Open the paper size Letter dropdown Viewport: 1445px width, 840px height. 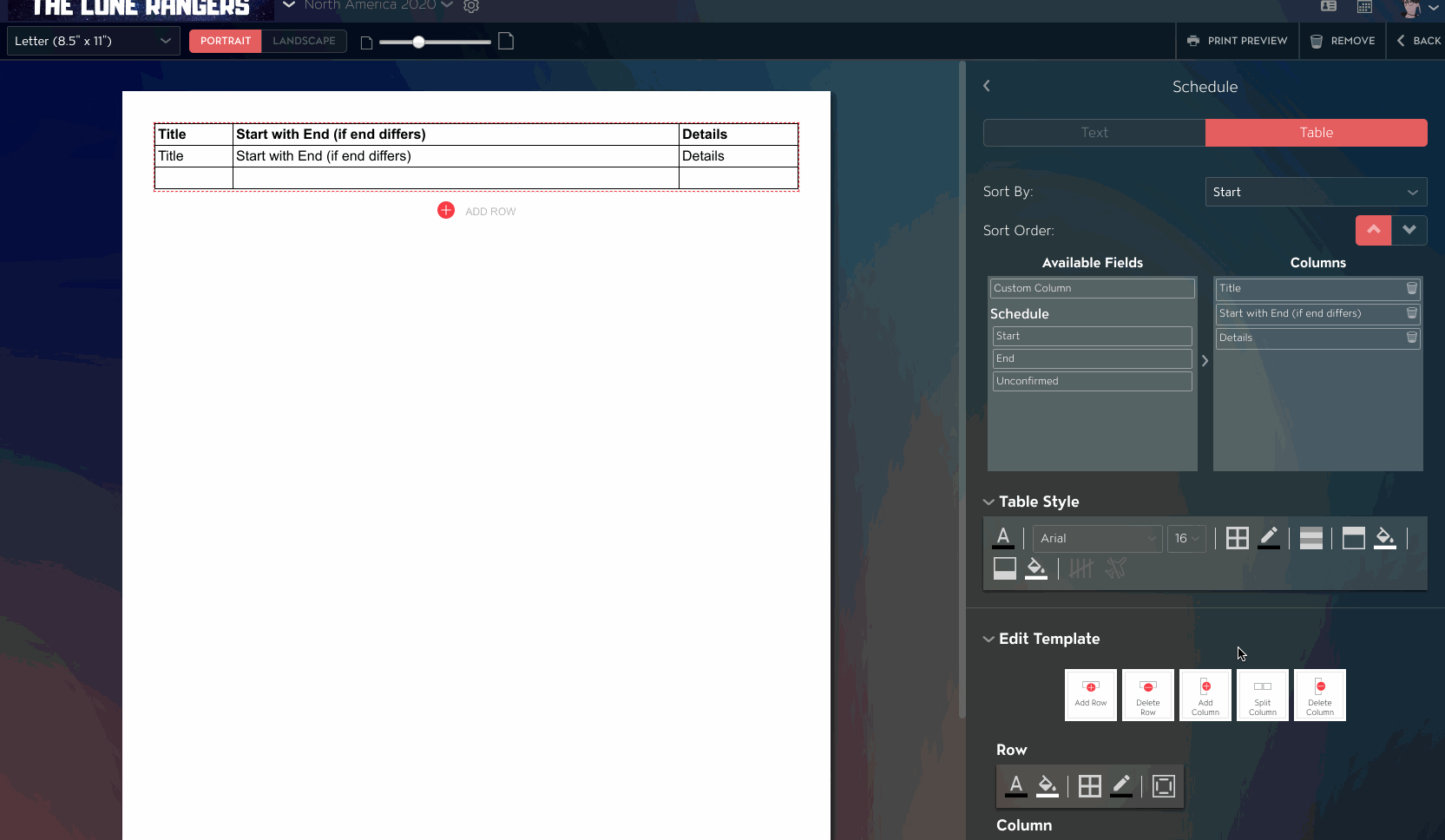click(x=94, y=41)
